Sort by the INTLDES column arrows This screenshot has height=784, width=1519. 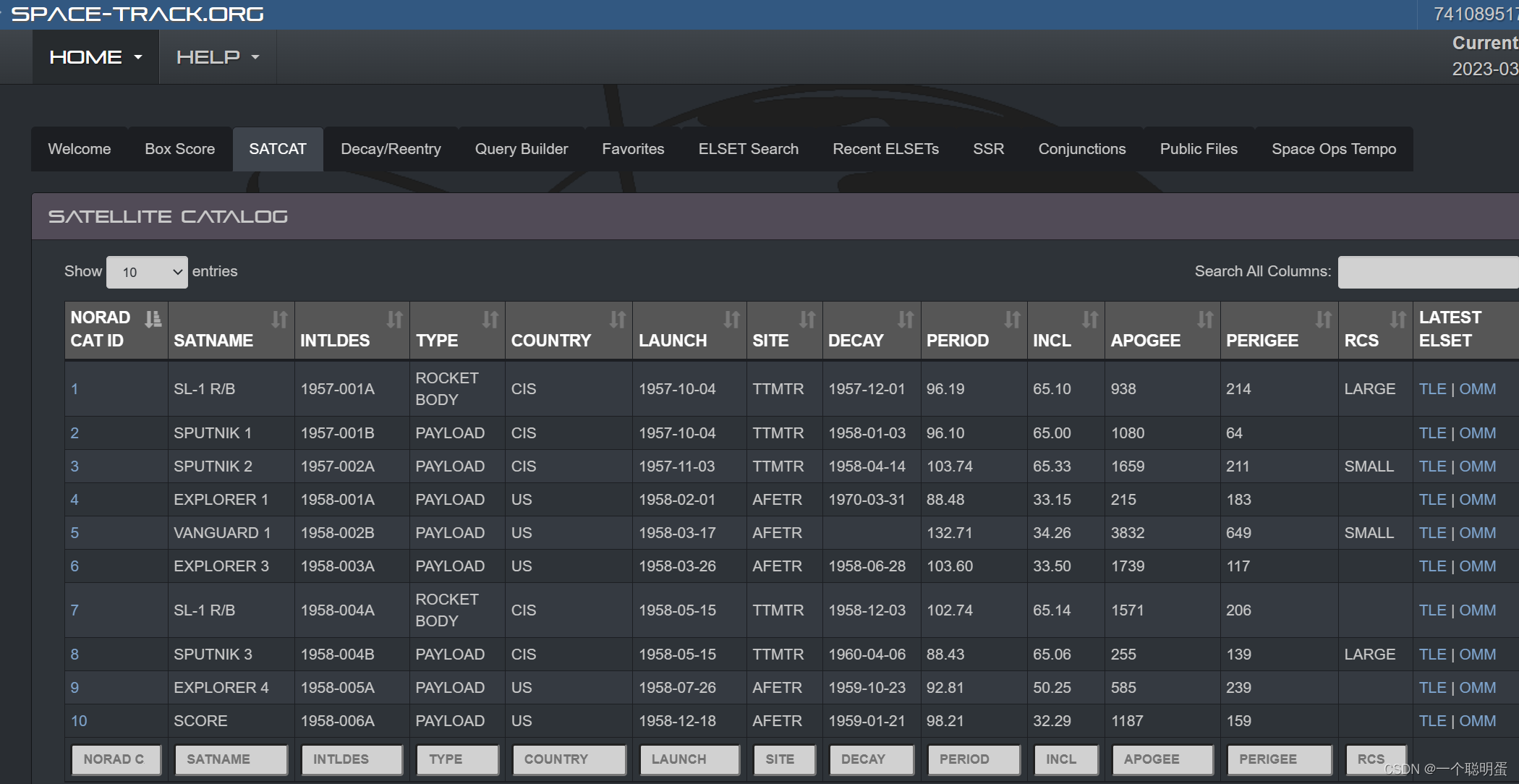click(x=395, y=319)
